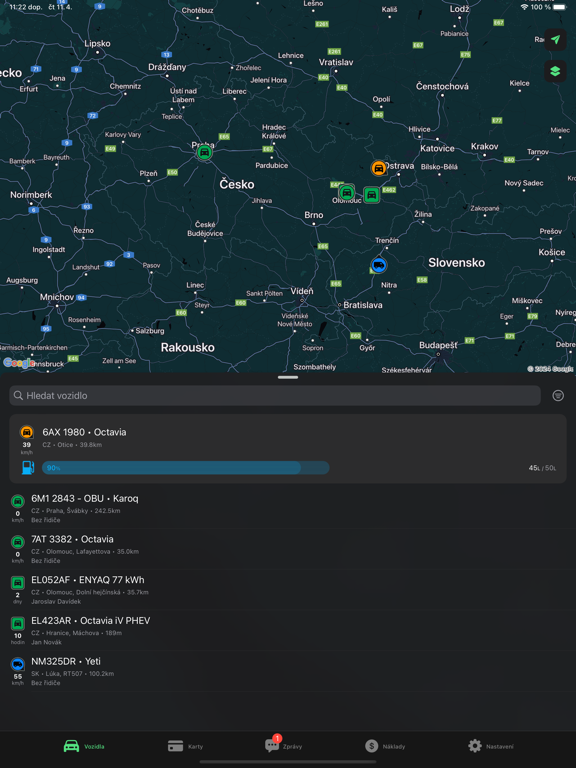Click the Jan Novák driver name
The height and width of the screenshot is (768, 576).
[47, 642]
